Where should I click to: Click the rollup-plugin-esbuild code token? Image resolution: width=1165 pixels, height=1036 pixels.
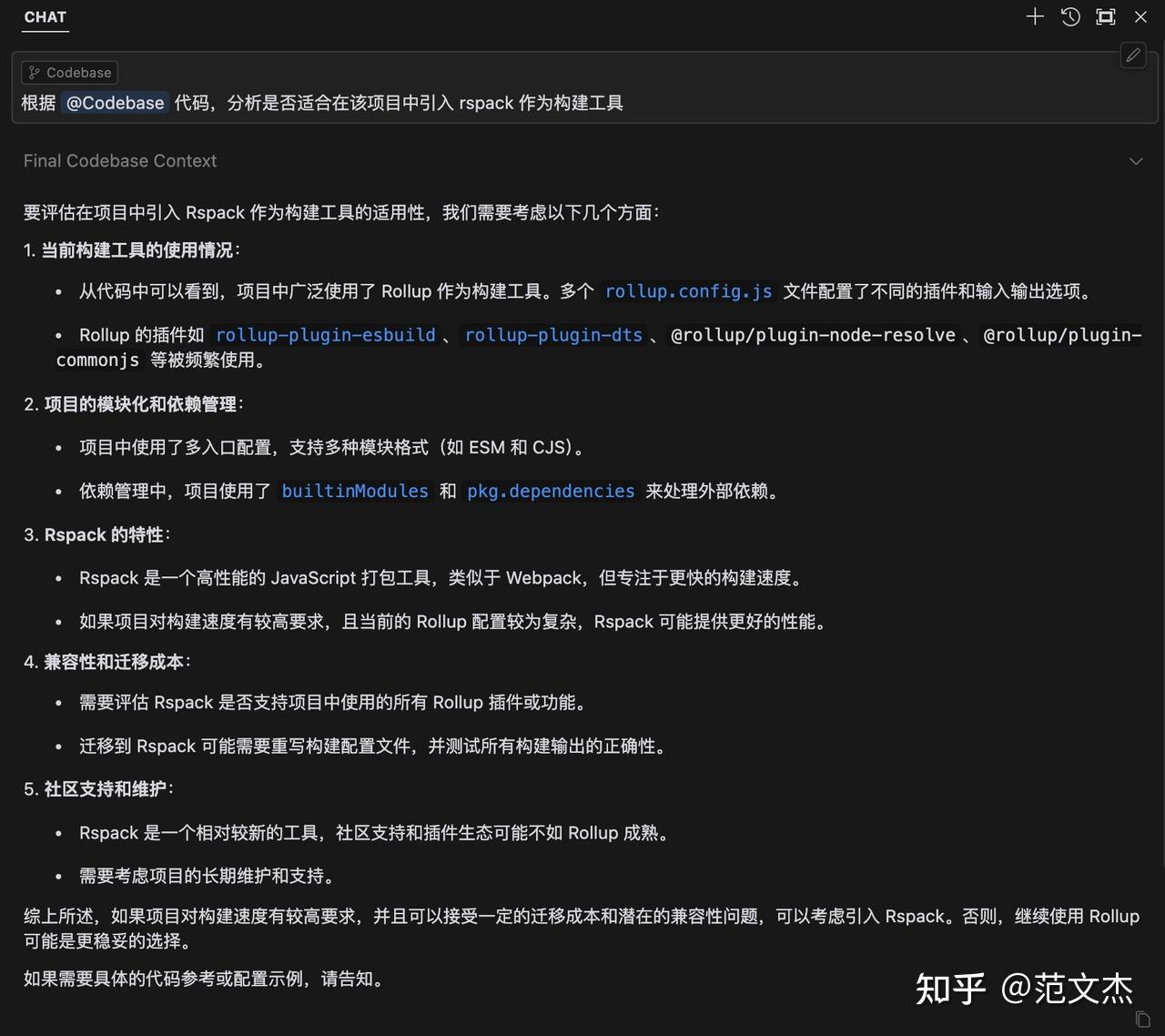[325, 335]
